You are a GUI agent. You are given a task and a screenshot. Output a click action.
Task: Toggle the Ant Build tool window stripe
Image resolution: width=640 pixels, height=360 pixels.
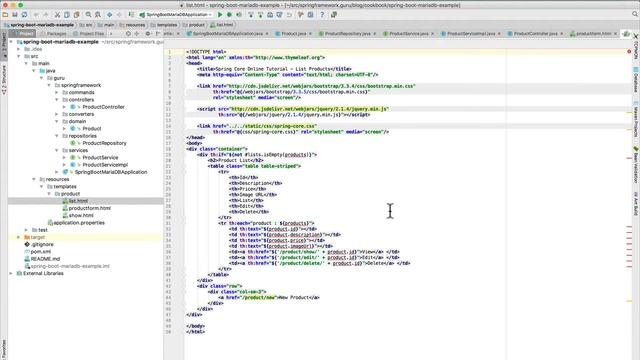coord(636,204)
